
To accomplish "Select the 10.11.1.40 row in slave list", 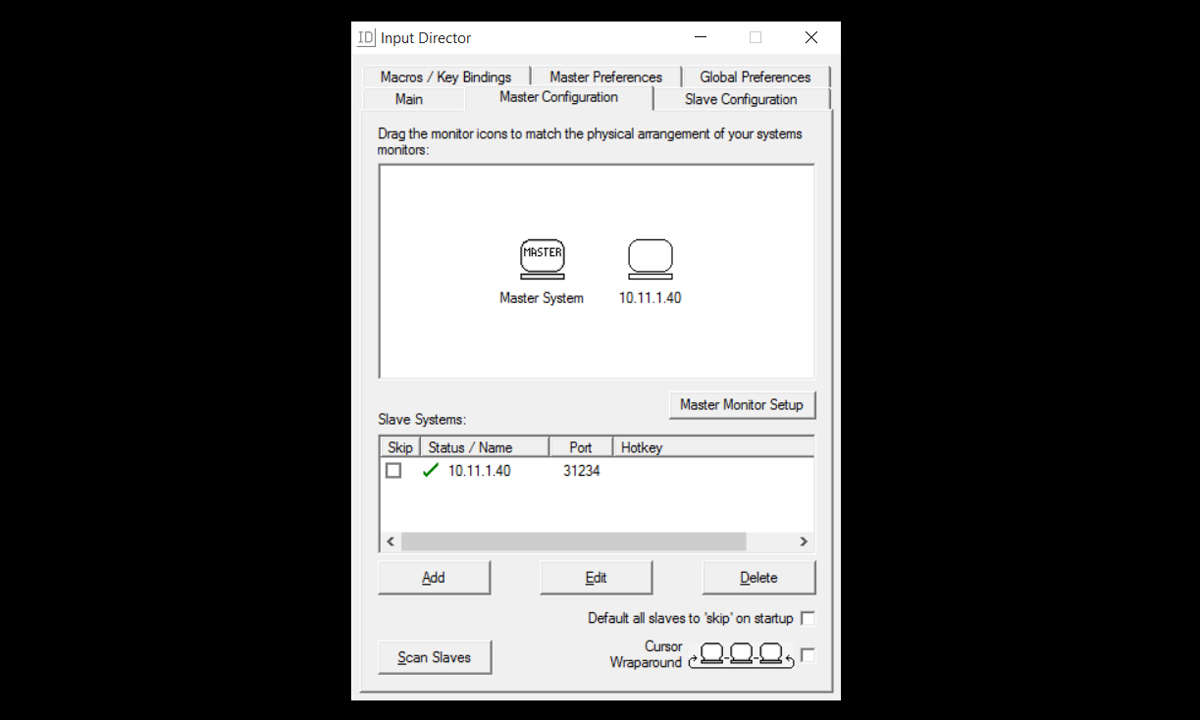I will click(x=596, y=470).
